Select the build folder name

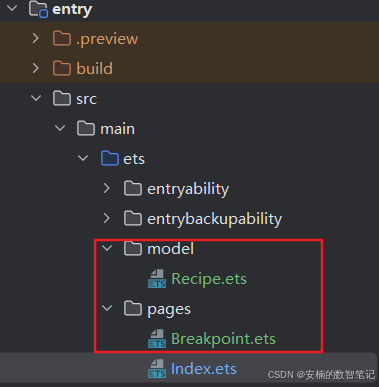point(95,69)
